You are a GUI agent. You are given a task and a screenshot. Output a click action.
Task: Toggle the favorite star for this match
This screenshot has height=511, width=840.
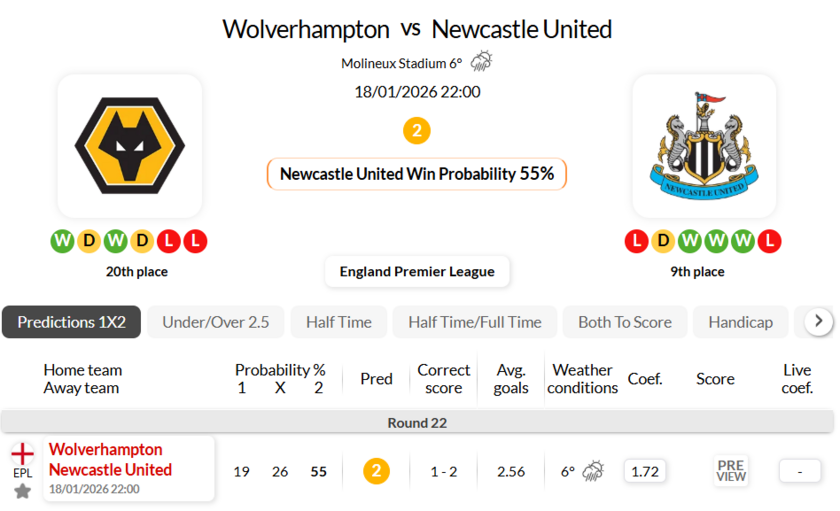click(22, 491)
